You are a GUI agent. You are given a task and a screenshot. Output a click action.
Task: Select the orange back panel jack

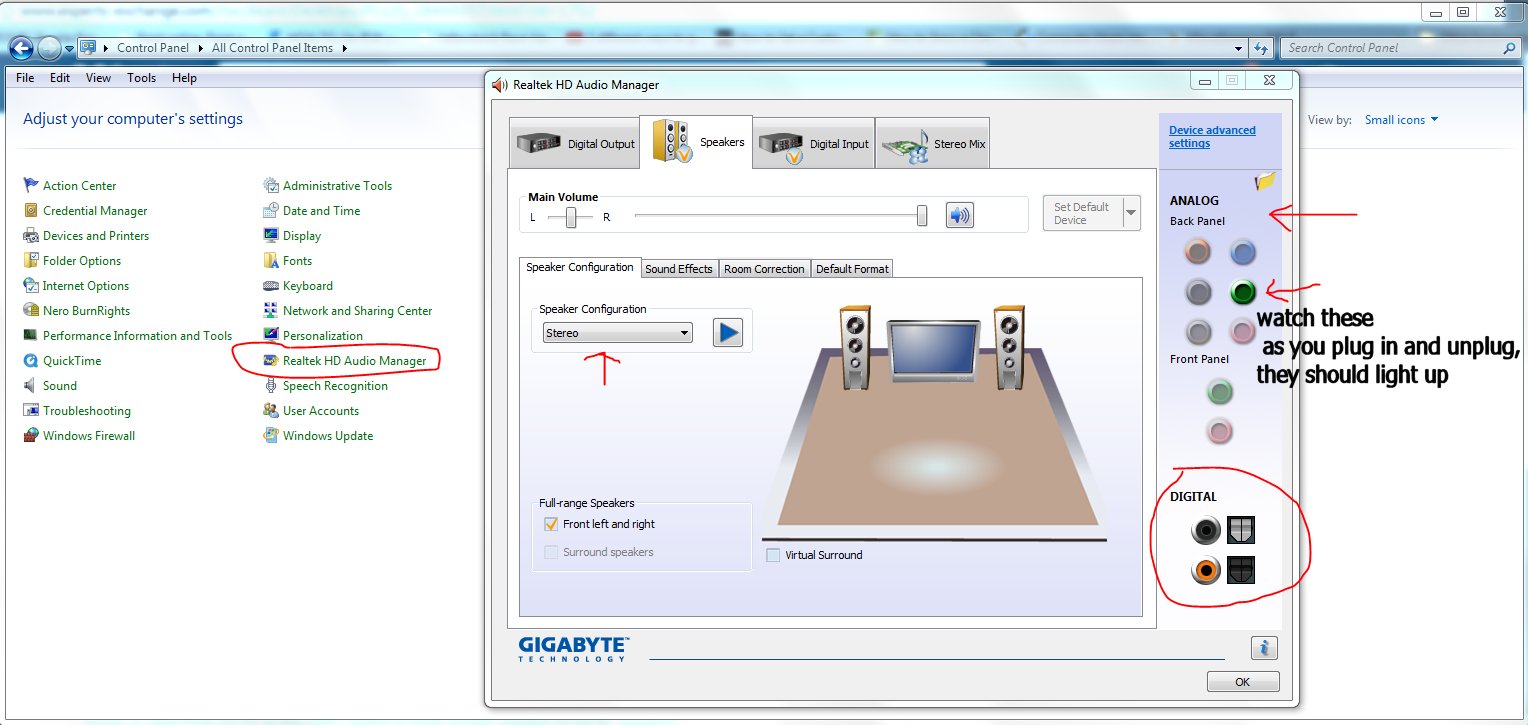(x=1198, y=252)
